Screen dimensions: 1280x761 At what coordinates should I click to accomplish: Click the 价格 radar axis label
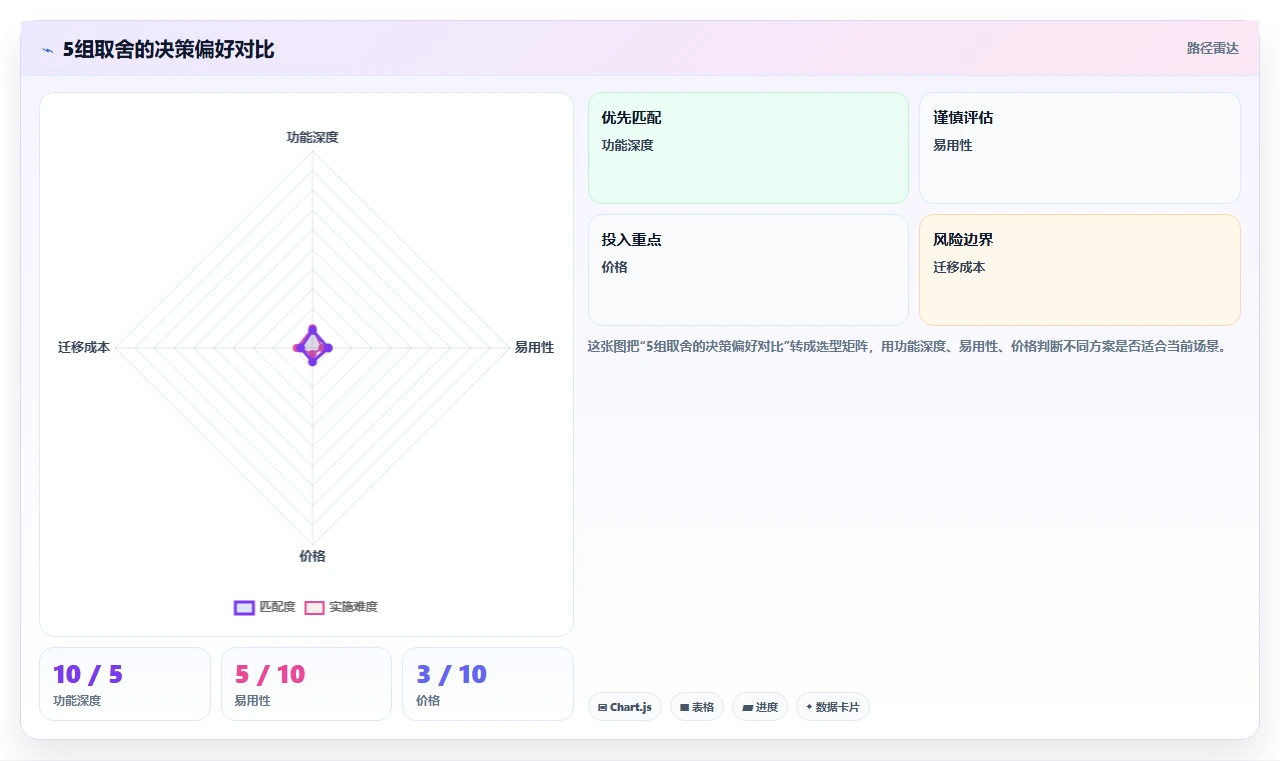point(312,556)
